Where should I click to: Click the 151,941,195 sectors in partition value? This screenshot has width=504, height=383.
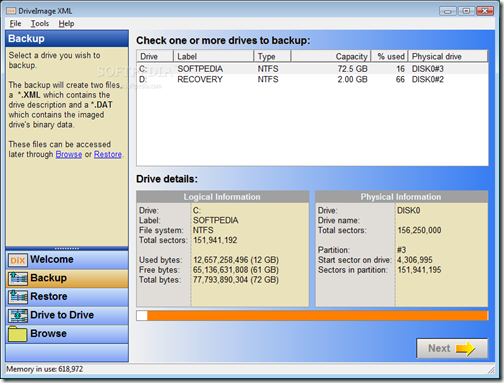point(419,270)
